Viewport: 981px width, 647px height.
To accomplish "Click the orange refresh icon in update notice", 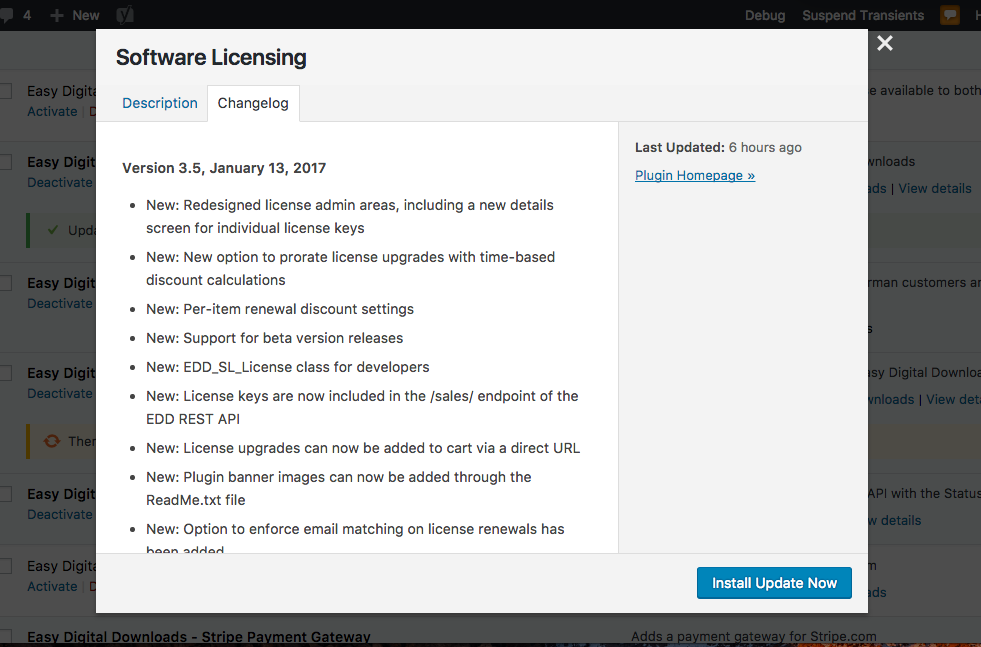I will click(52, 441).
